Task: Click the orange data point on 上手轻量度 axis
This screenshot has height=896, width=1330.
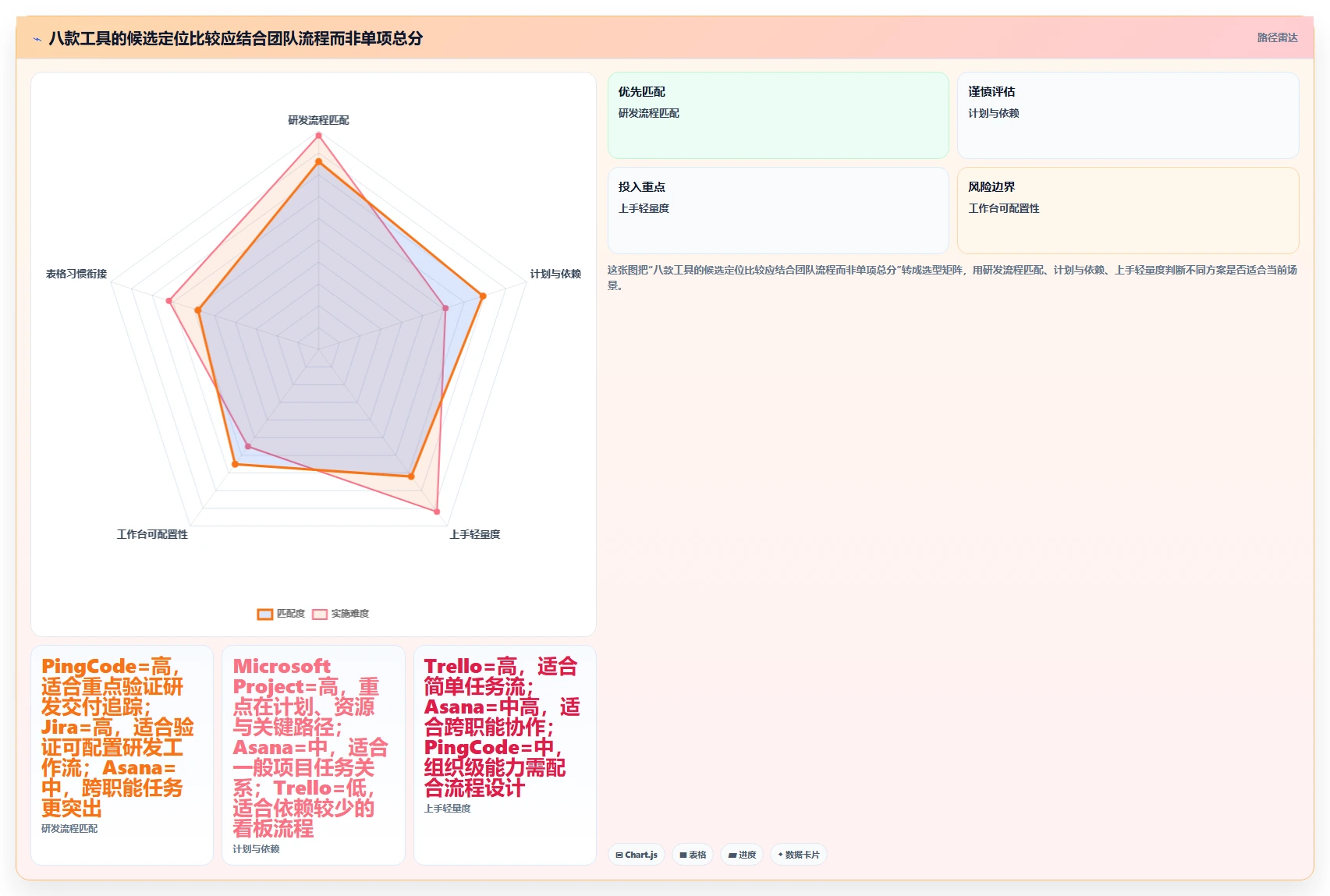Action: (x=411, y=476)
